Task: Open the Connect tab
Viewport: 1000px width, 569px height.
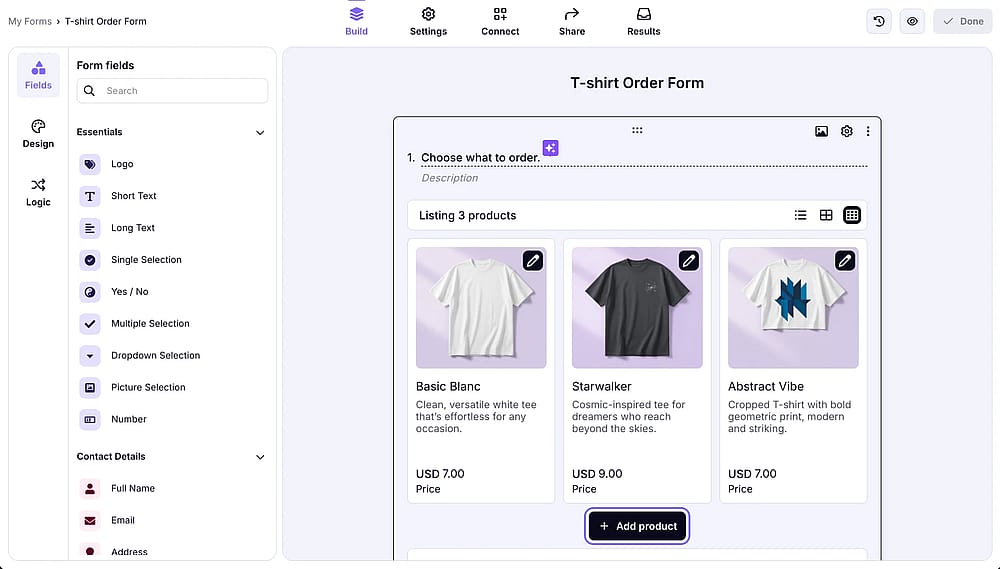Action: (x=500, y=21)
